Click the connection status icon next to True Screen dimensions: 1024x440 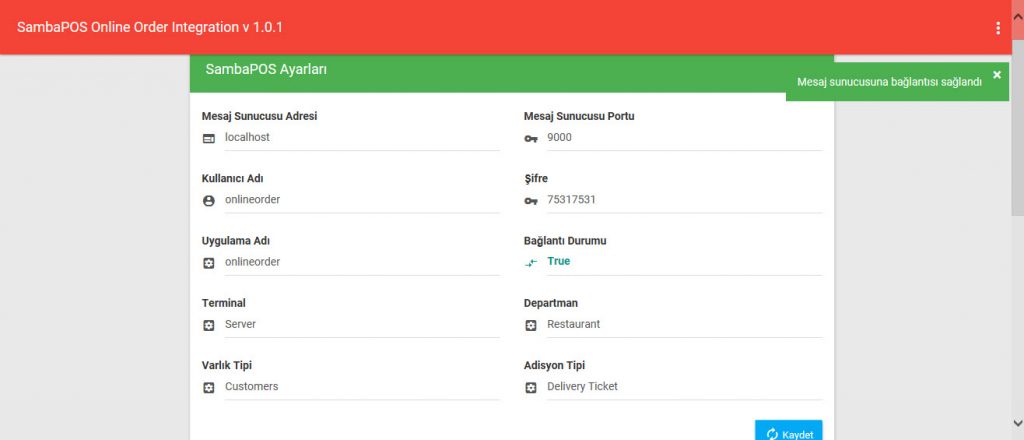[x=531, y=262]
